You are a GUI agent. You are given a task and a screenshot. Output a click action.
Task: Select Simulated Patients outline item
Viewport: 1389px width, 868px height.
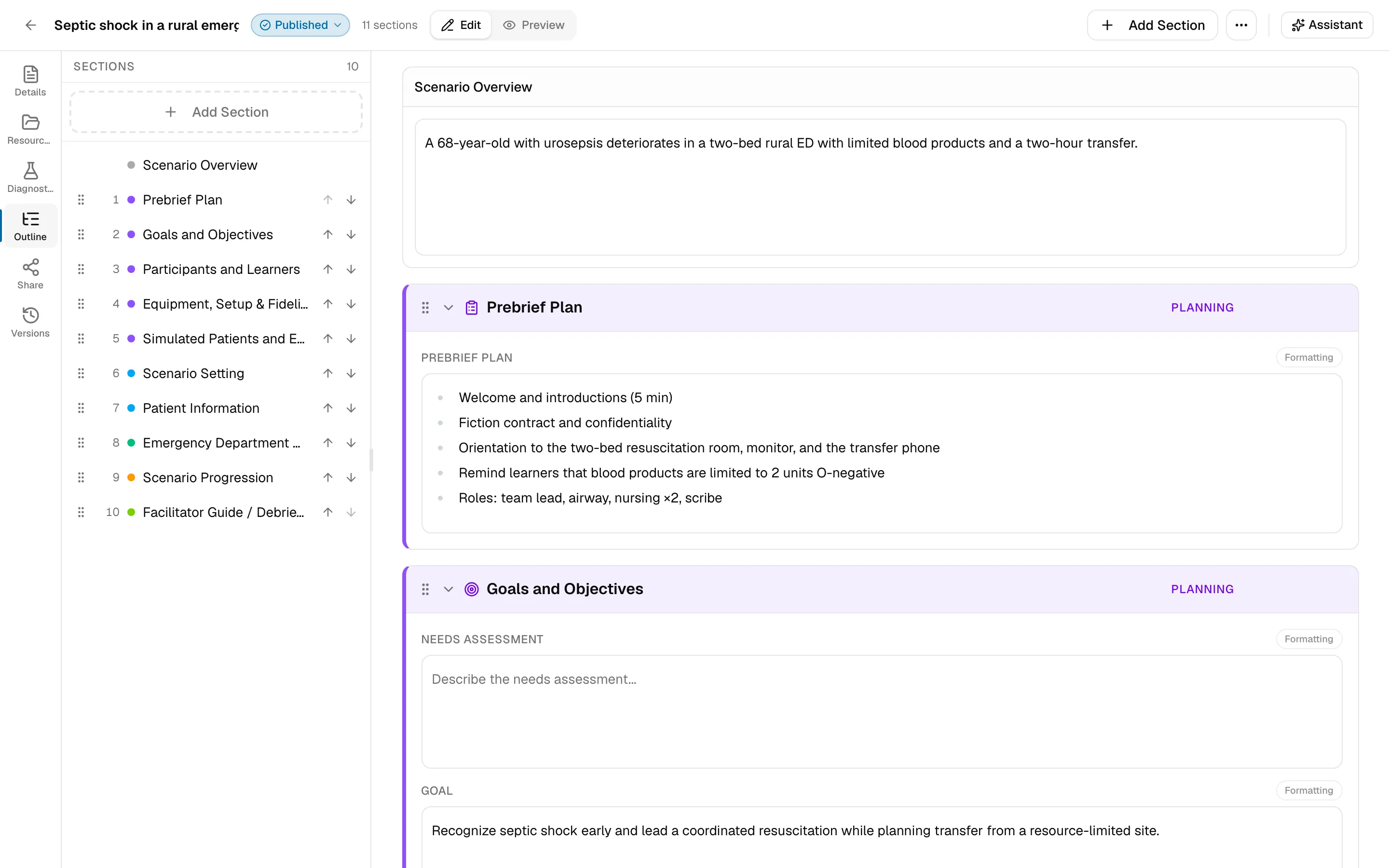point(224,339)
